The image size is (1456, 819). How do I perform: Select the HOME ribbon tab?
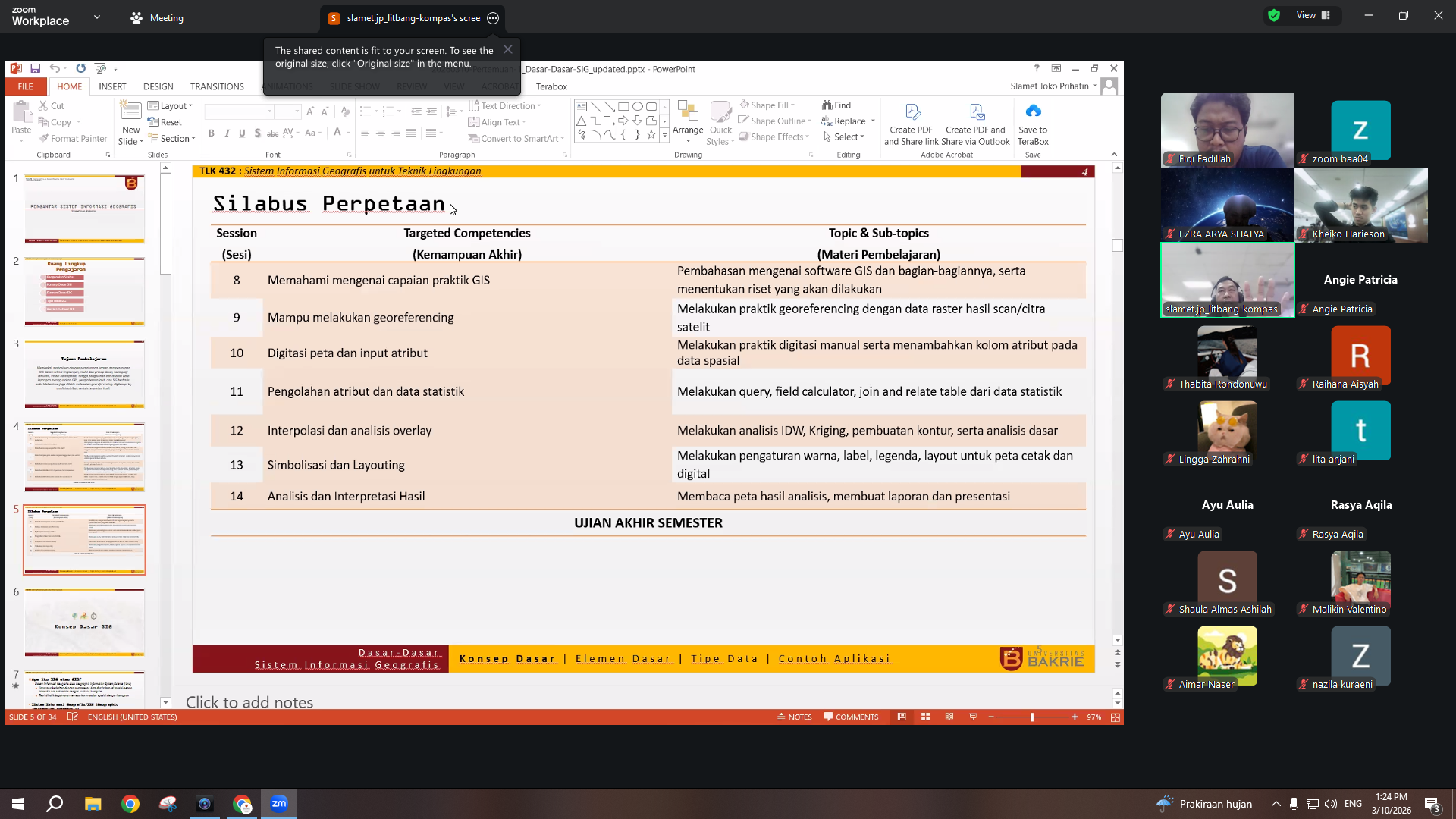tap(69, 87)
